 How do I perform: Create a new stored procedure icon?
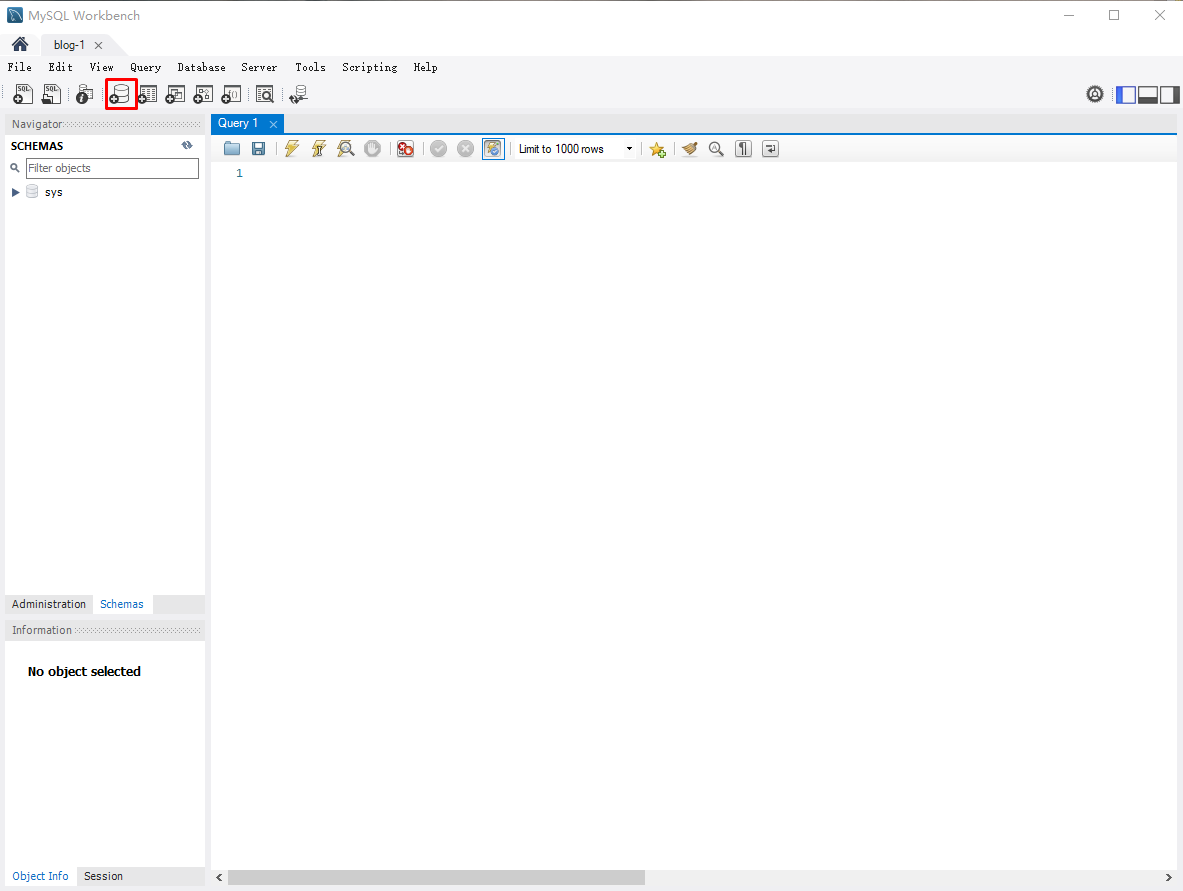[x=203, y=94]
